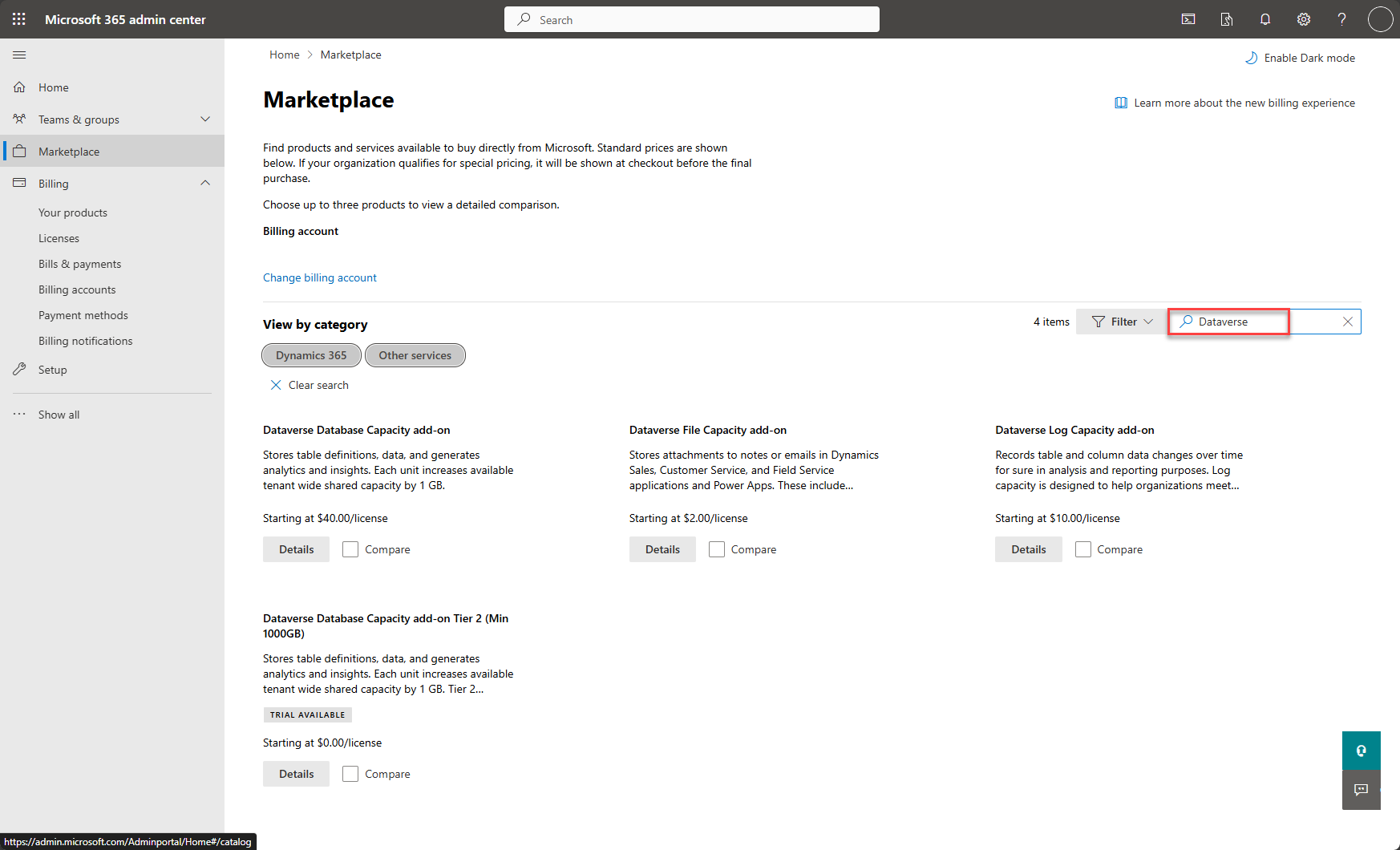1400x850 pixels.
Task: Open the document download icon in header
Action: coord(1227,19)
